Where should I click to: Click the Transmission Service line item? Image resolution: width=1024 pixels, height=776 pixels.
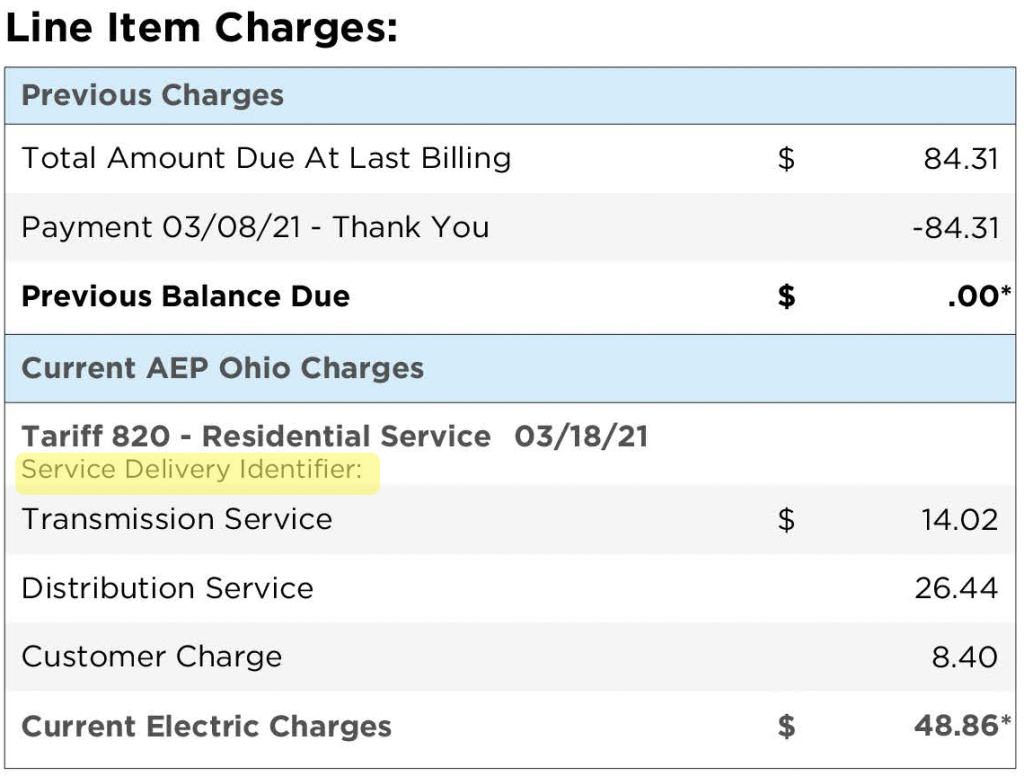[176, 519]
